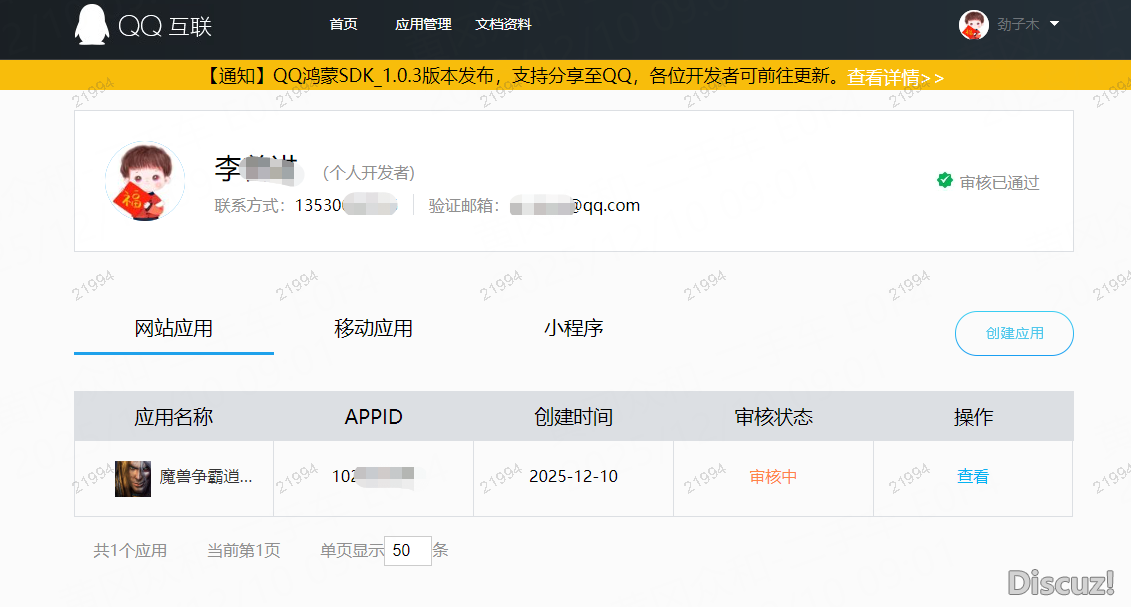Open the 应用管理 menu item
Screen dimensions: 1131x607
pos(423,24)
